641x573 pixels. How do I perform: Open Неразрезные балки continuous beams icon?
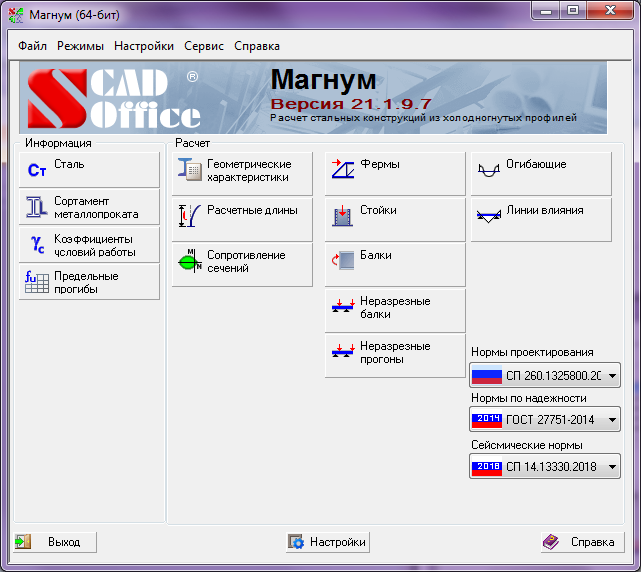tap(343, 306)
